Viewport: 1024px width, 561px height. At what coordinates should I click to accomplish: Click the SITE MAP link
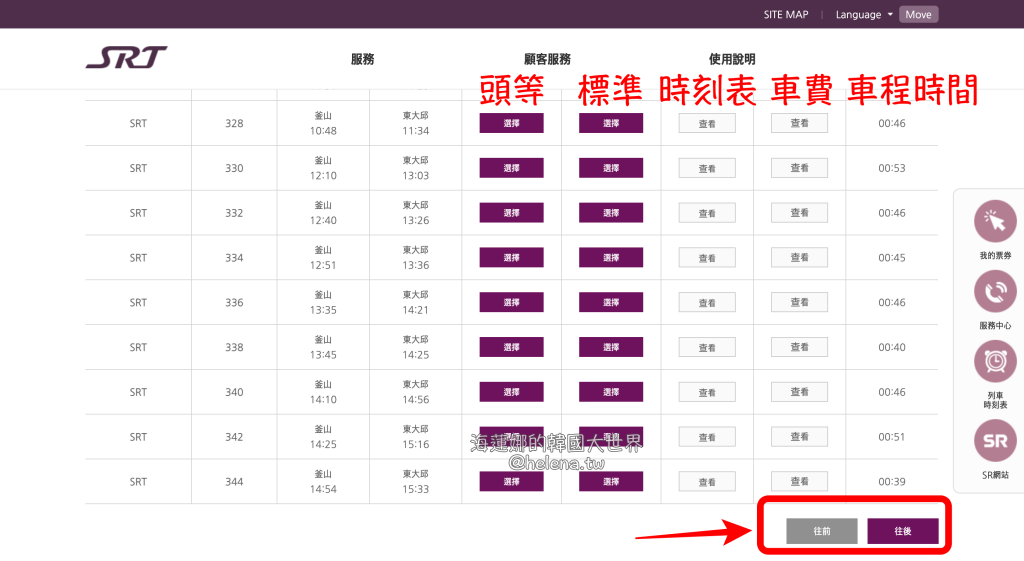[x=785, y=14]
